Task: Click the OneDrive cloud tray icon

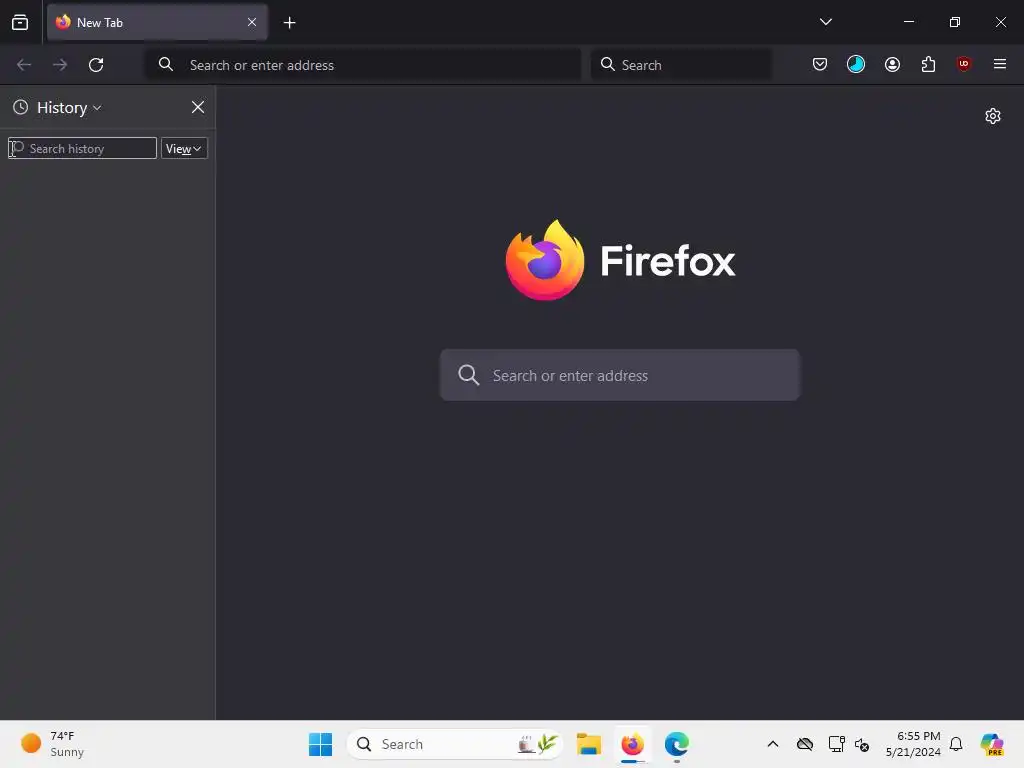Action: point(805,744)
